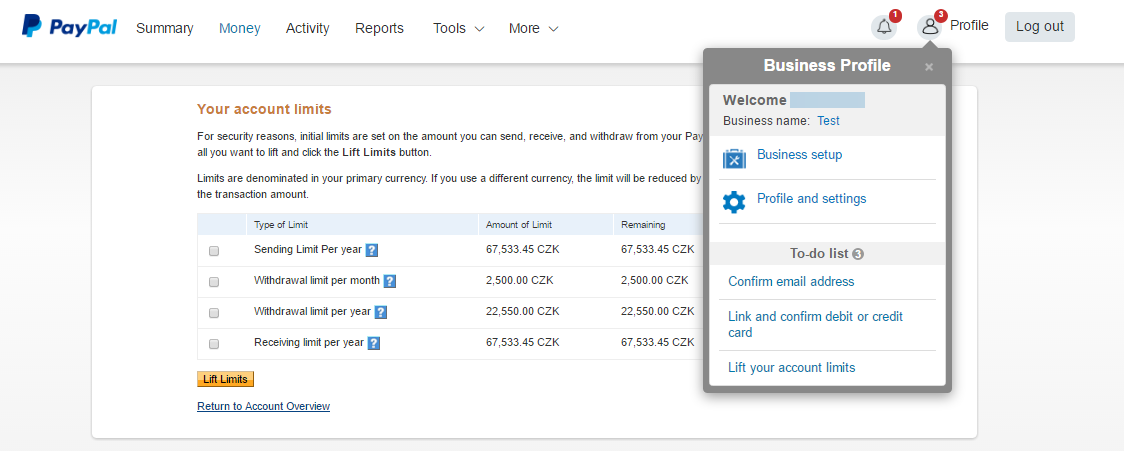Click the 22,550.00 CZK amount of limit cell
The height and width of the screenshot is (451, 1124).
[523, 311]
